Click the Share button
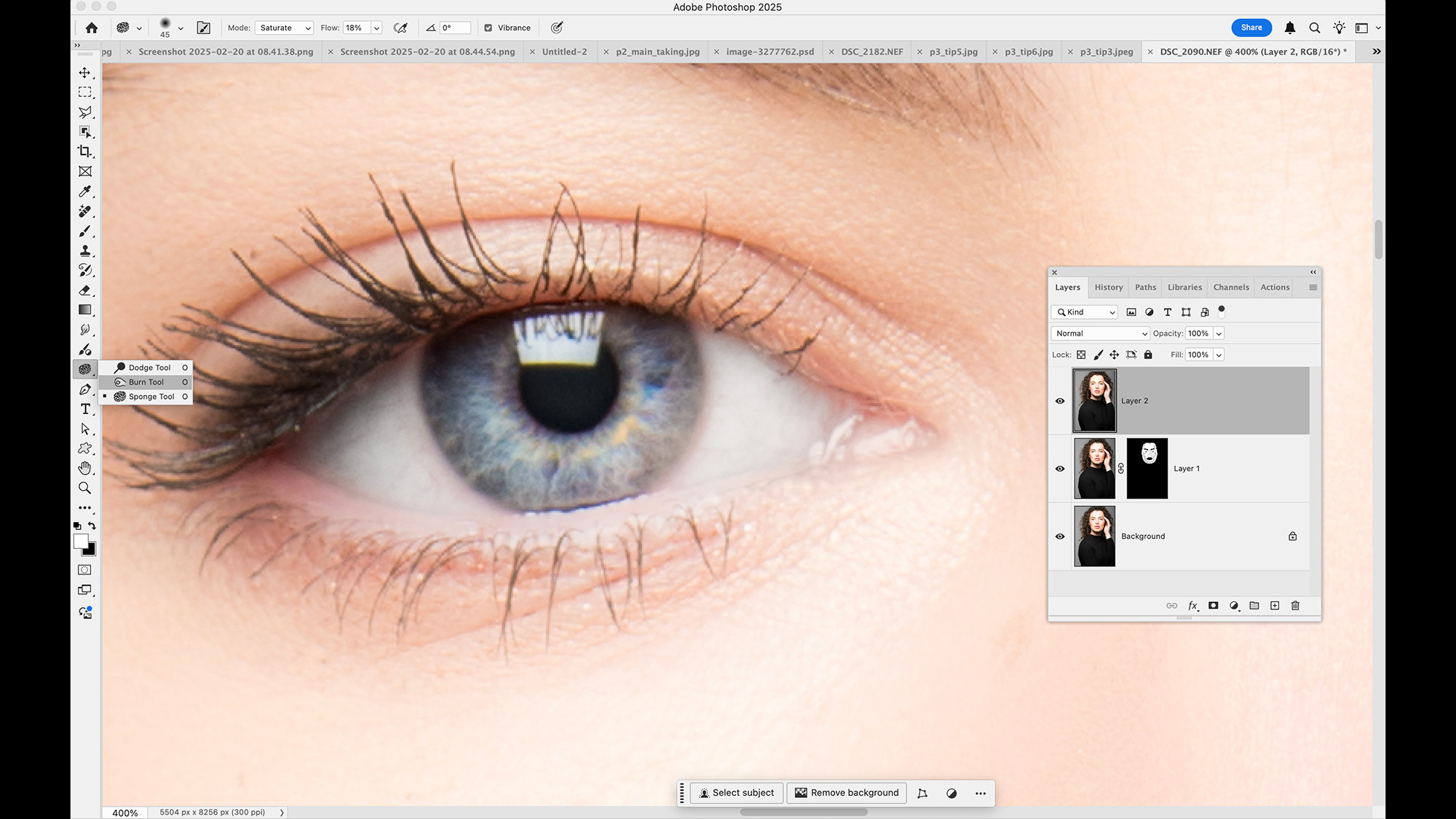Screen dimensions: 1456x819 point(1251,28)
